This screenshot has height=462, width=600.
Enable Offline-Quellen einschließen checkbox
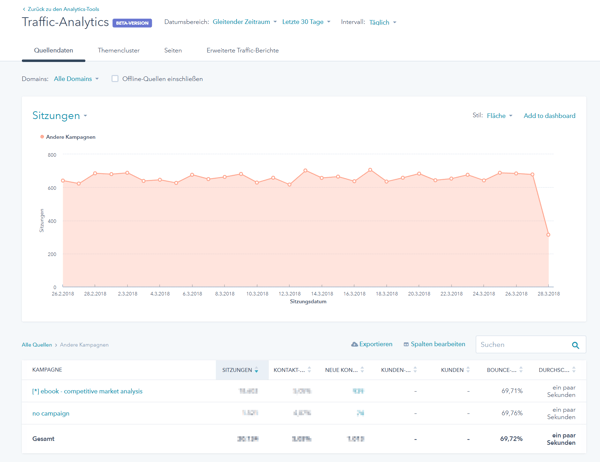pos(115,78)
